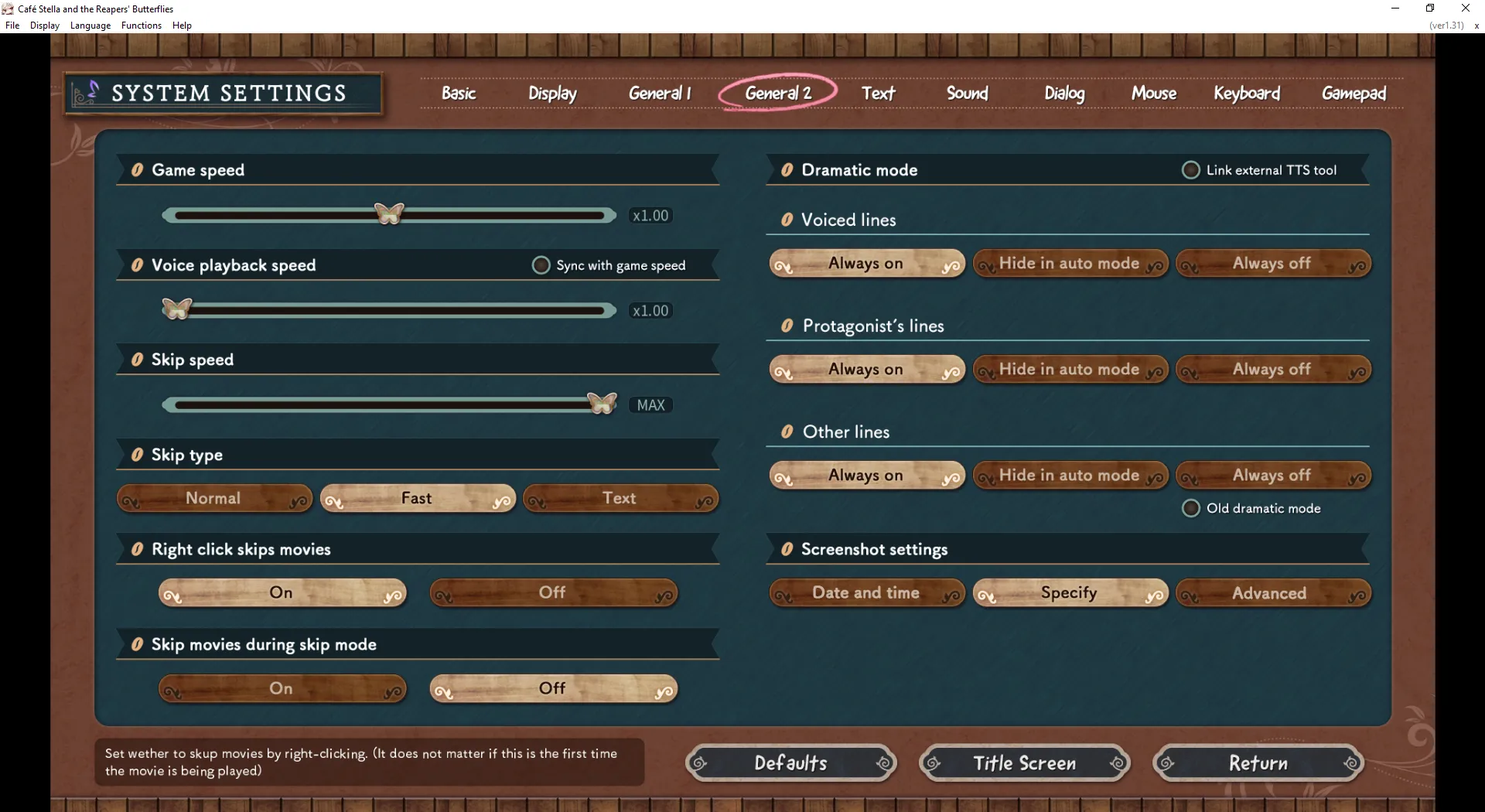This screenshot has height=812, width=1485.
Task: Open the Basic settings tab
Action: click(x=459, y=94)
